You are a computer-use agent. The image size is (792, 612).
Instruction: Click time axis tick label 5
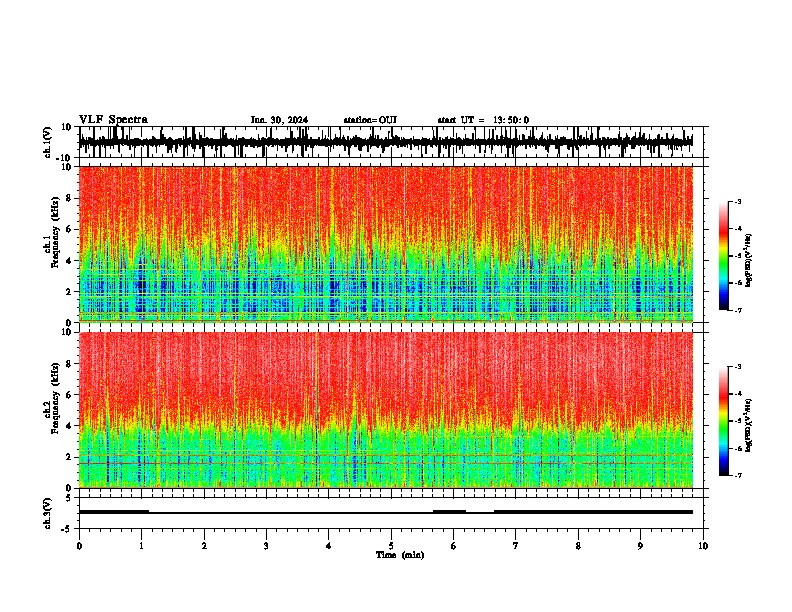click(x=391, y=546)
